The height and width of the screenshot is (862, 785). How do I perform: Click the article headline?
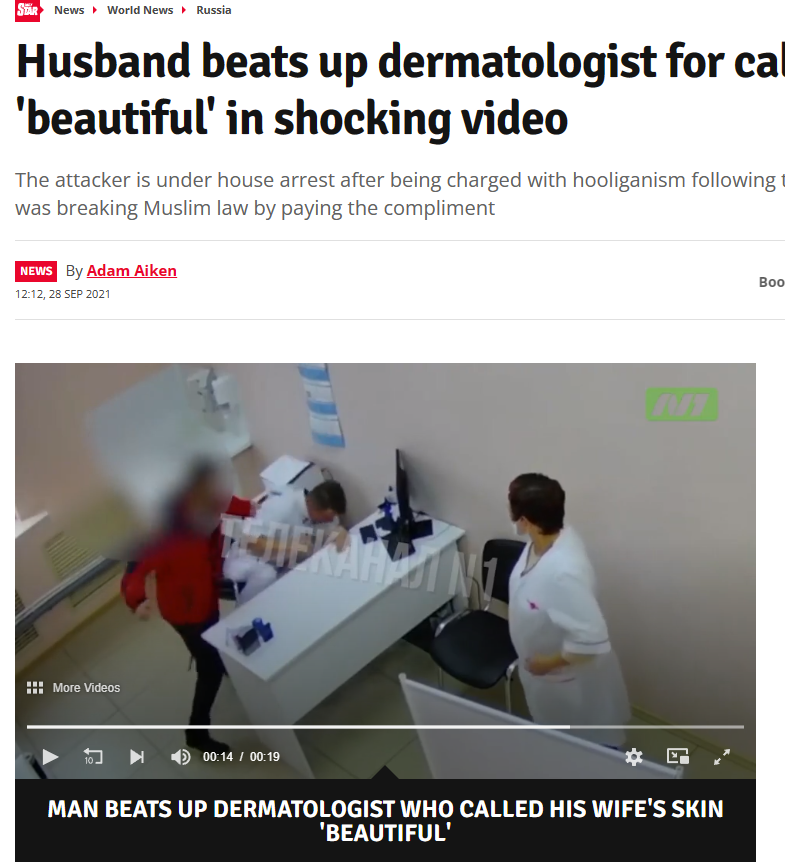coord(400,90)
